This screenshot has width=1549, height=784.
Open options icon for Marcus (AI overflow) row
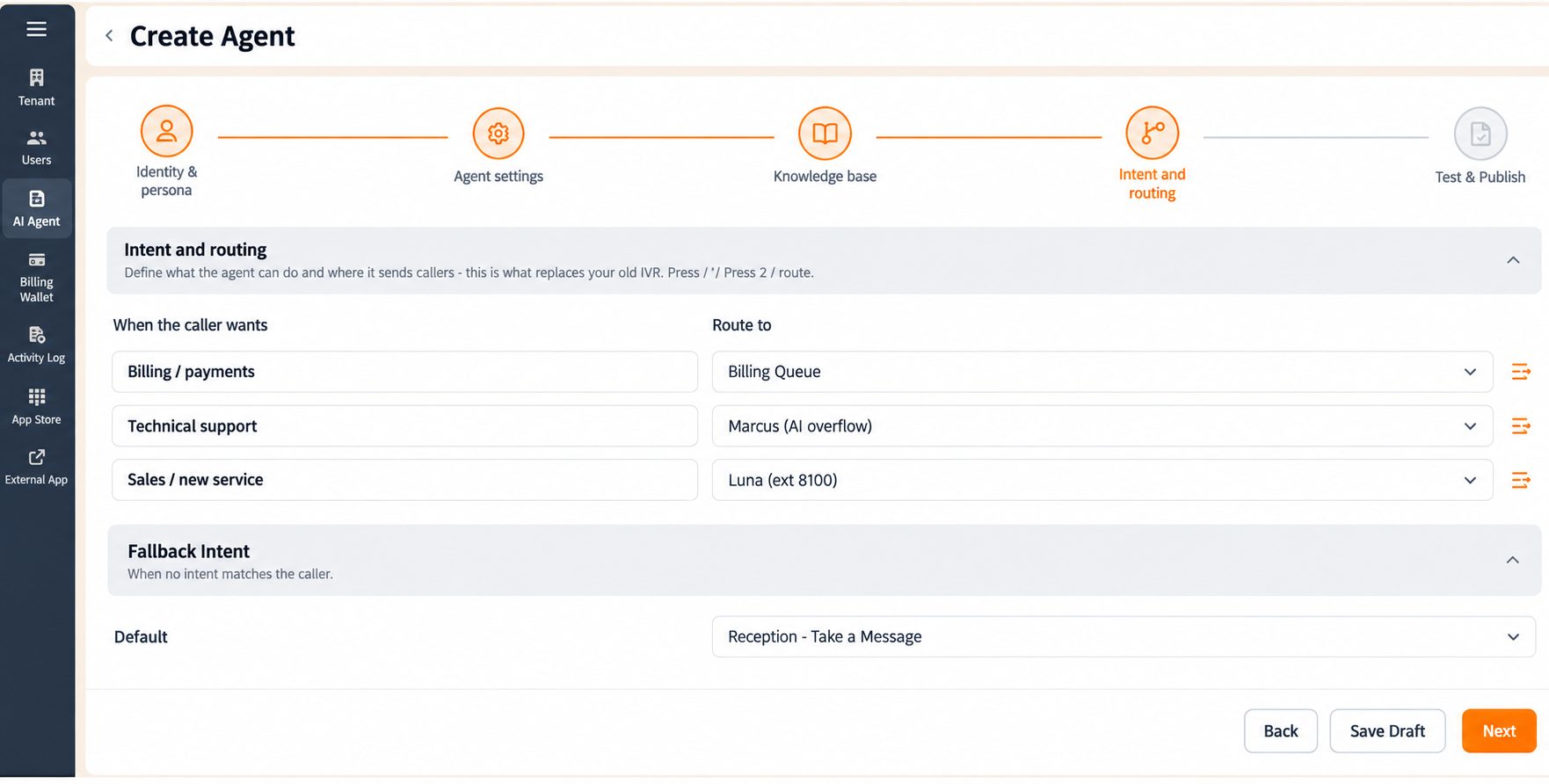[x=1521, y=426]
